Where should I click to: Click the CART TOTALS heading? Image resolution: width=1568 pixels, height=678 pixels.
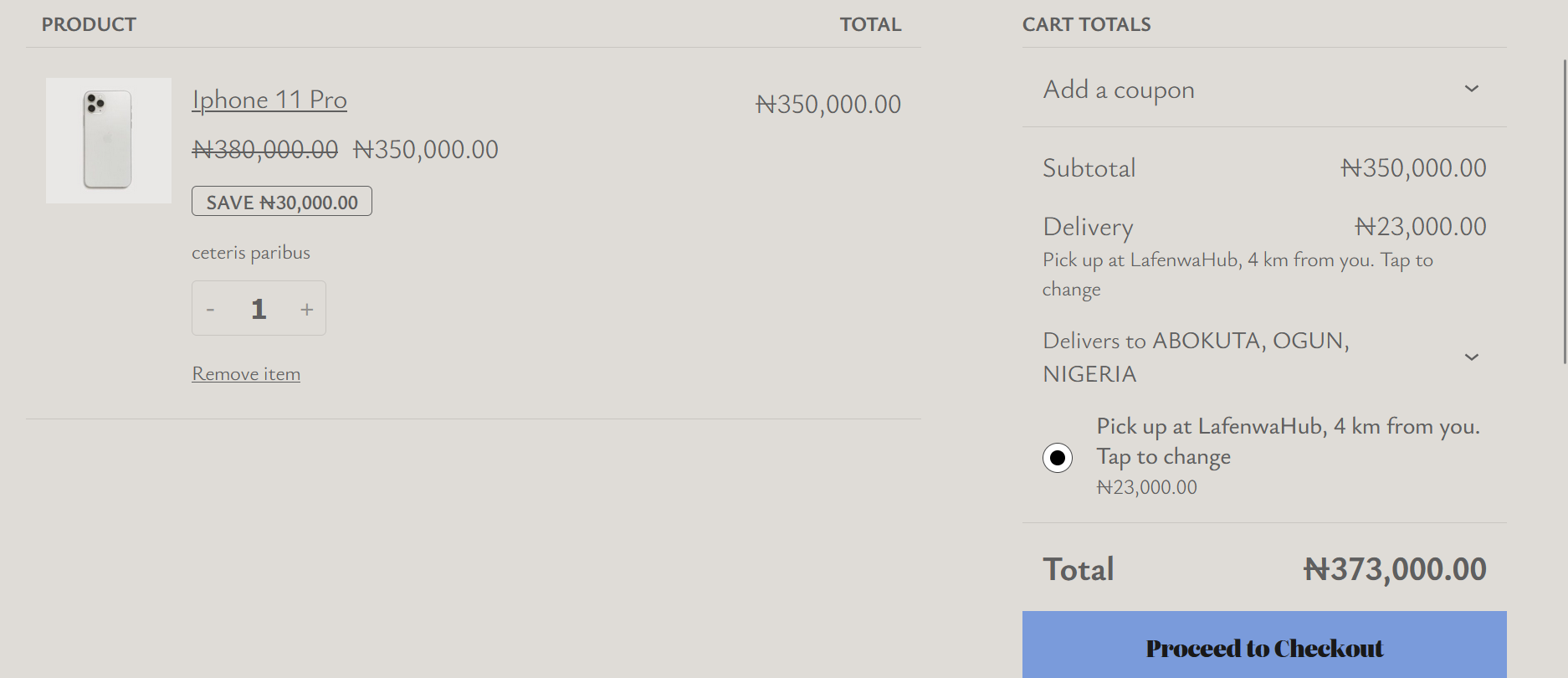(x=1086, y=24)
